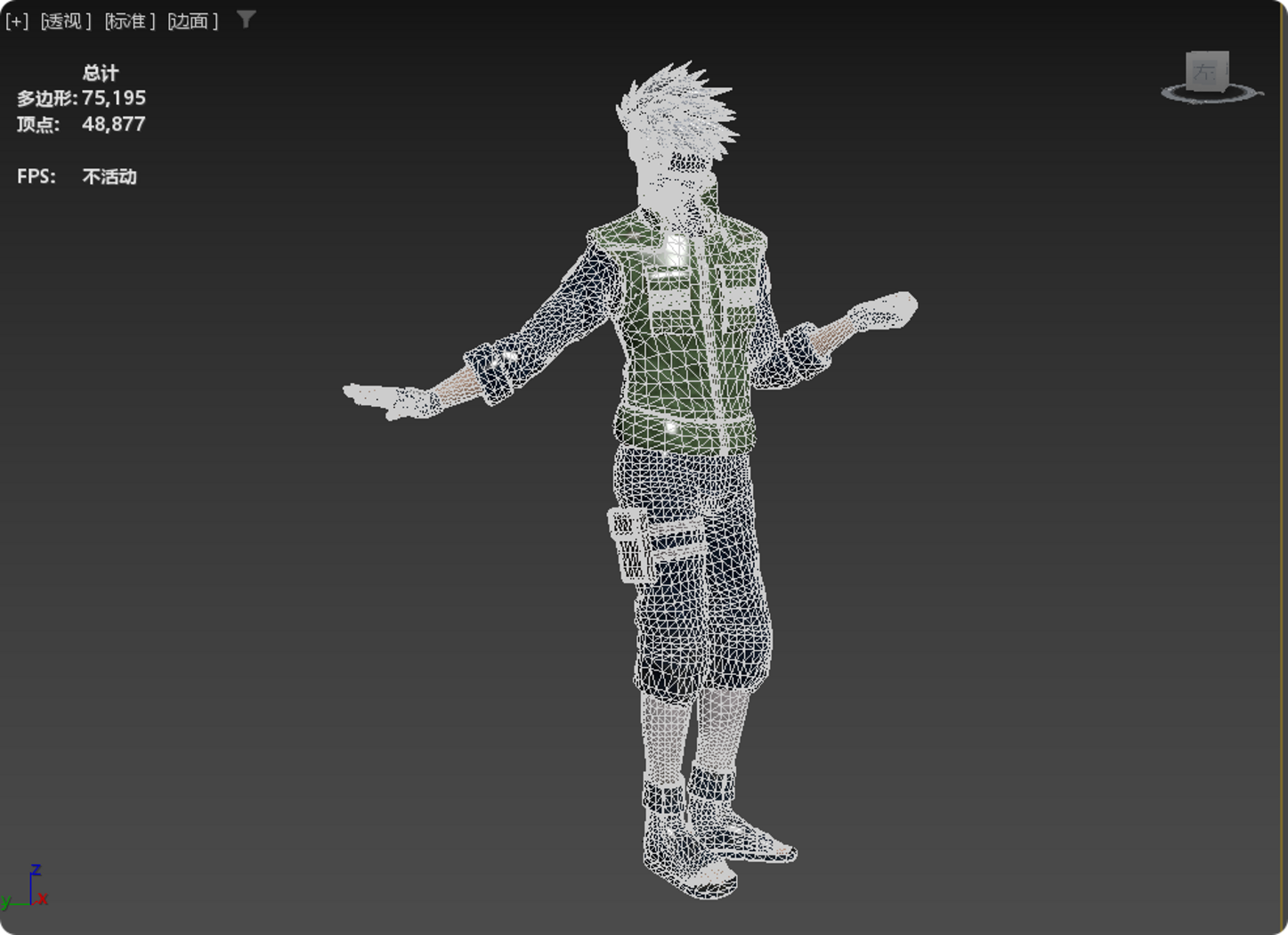The image size is (1288, 935).
Task: Click the vertex count value 48,877
Action: pyautogui.click(x=114, y=124)
